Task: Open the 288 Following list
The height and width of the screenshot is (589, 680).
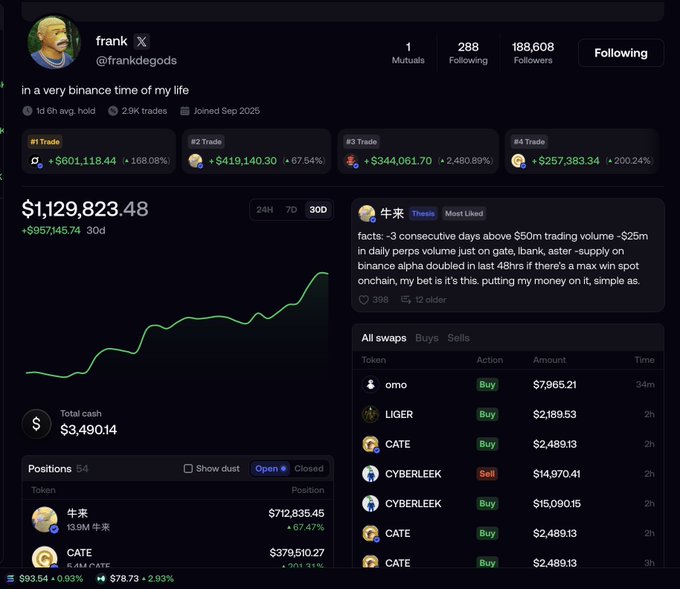Action: (468, 52)
